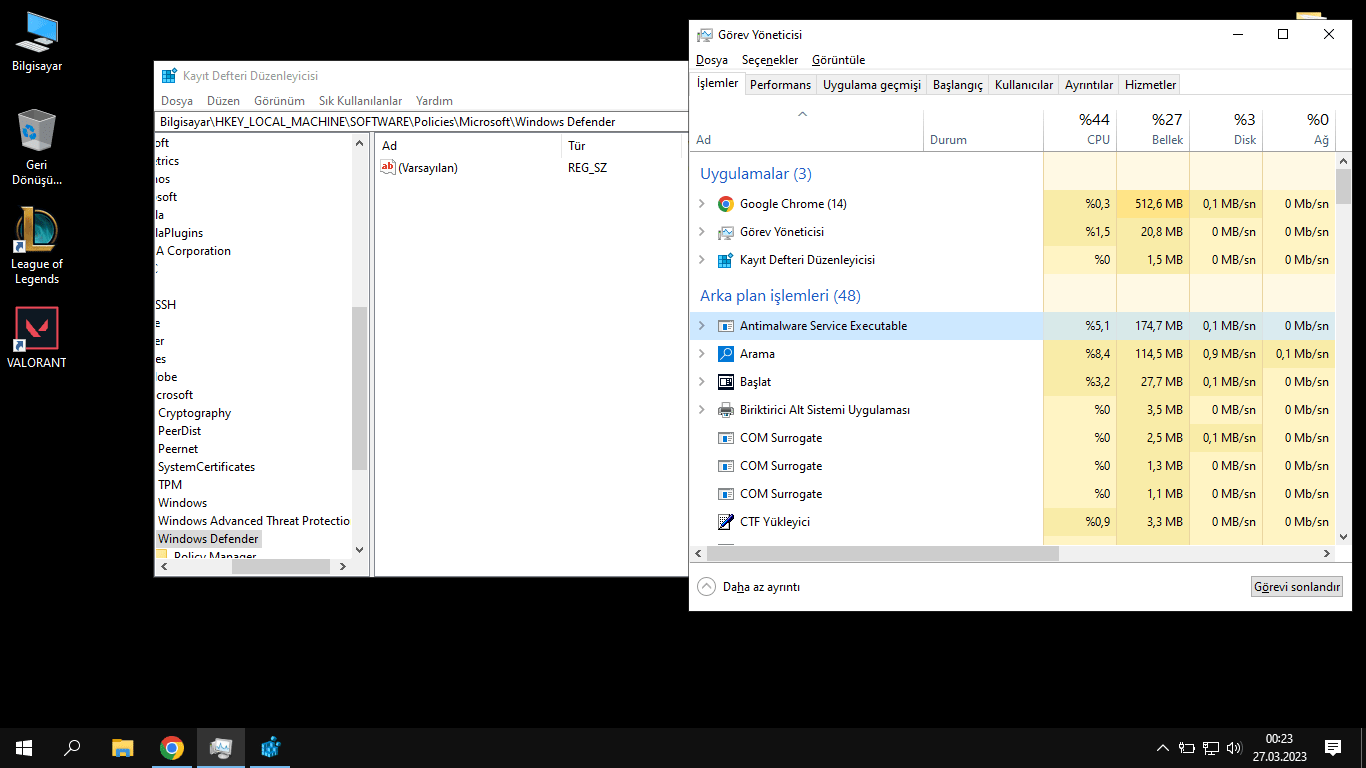This screenshot has height=768, width=1366.
Task: Switch to Performans tab
Action: (x=780, y=85)
